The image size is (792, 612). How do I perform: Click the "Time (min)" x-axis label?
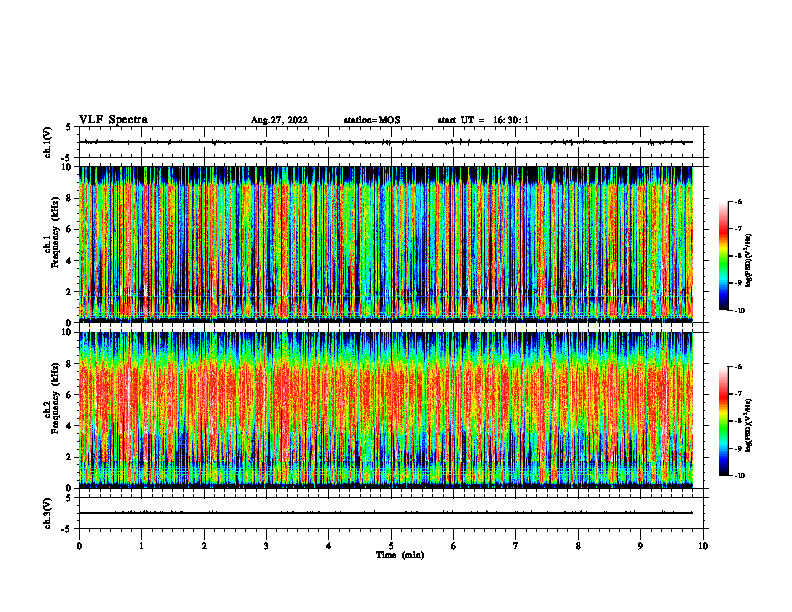point(400,555)
